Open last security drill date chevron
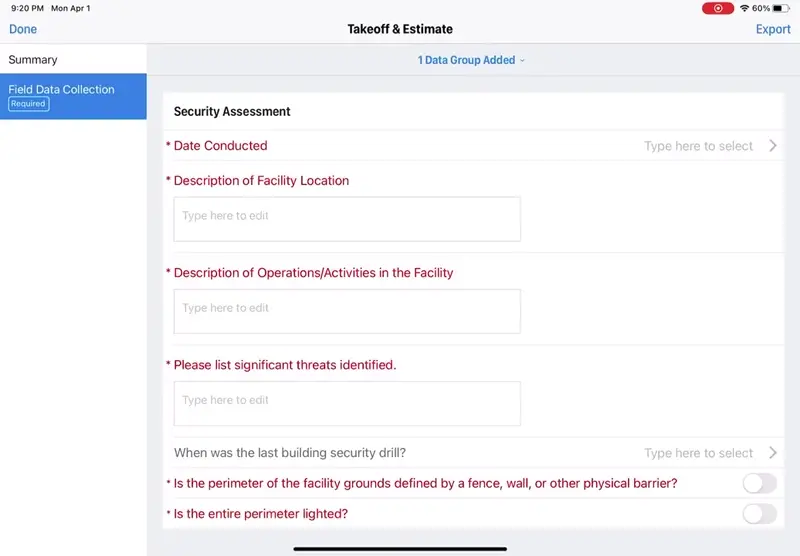The image size is (800, 556). [773, 453]
